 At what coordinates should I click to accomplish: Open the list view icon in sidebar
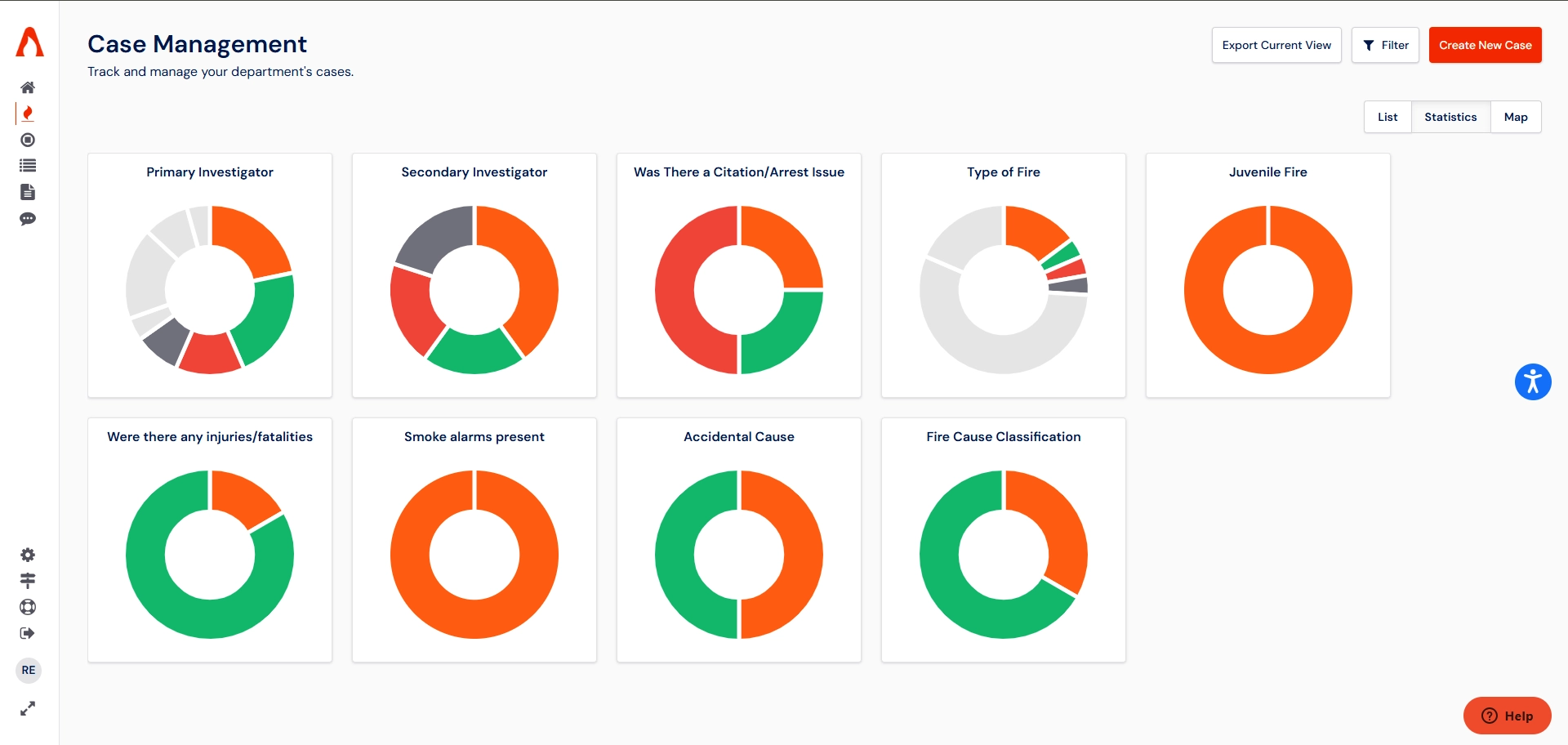pos(28,166)
